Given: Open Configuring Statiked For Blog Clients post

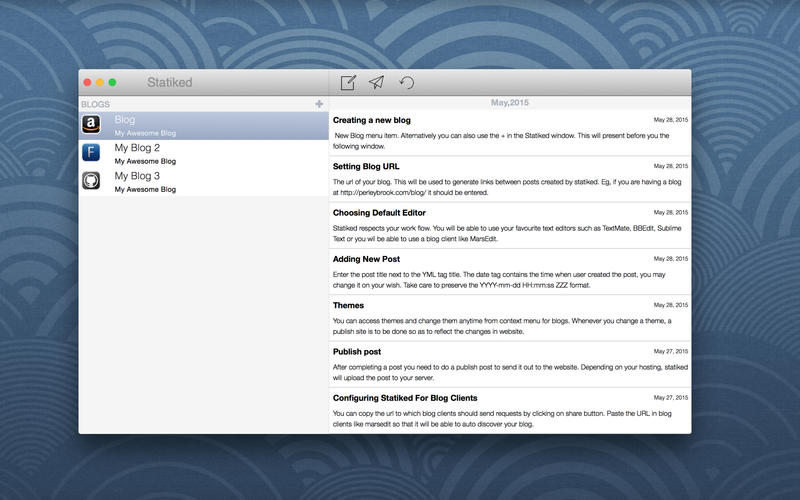Looking at the screenshot, I should click(510, 411).
